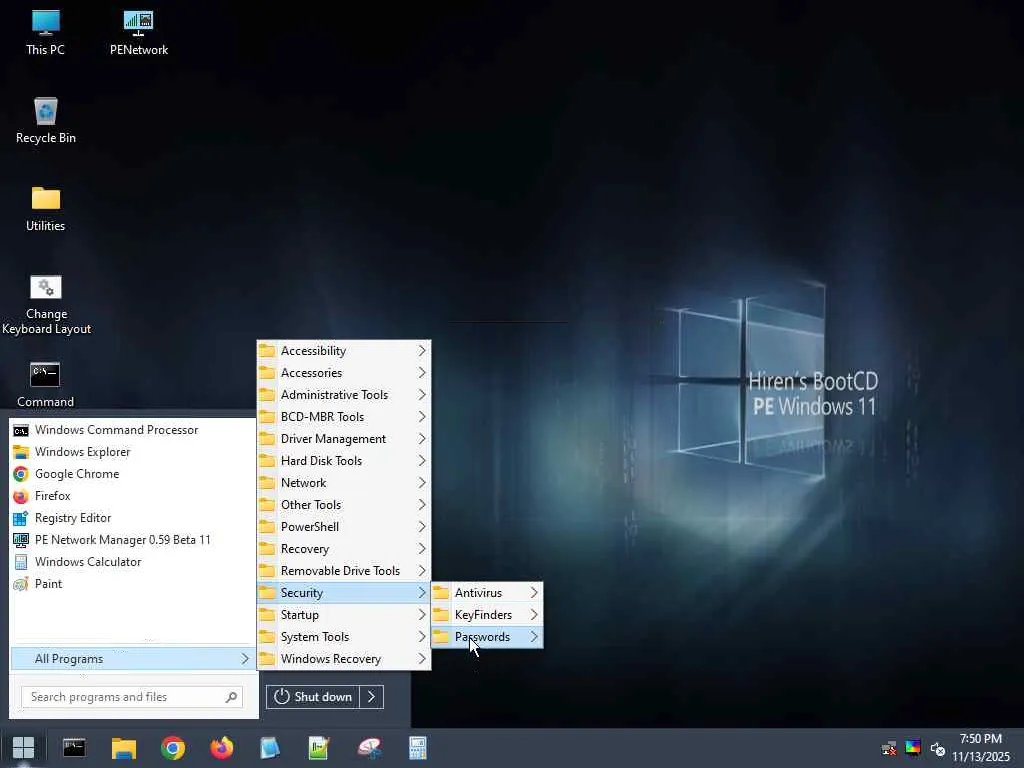The height and width of the screenshot is (768, 1024).
Task: Expand the Accessibility folder
Action: tap(344, 351)
